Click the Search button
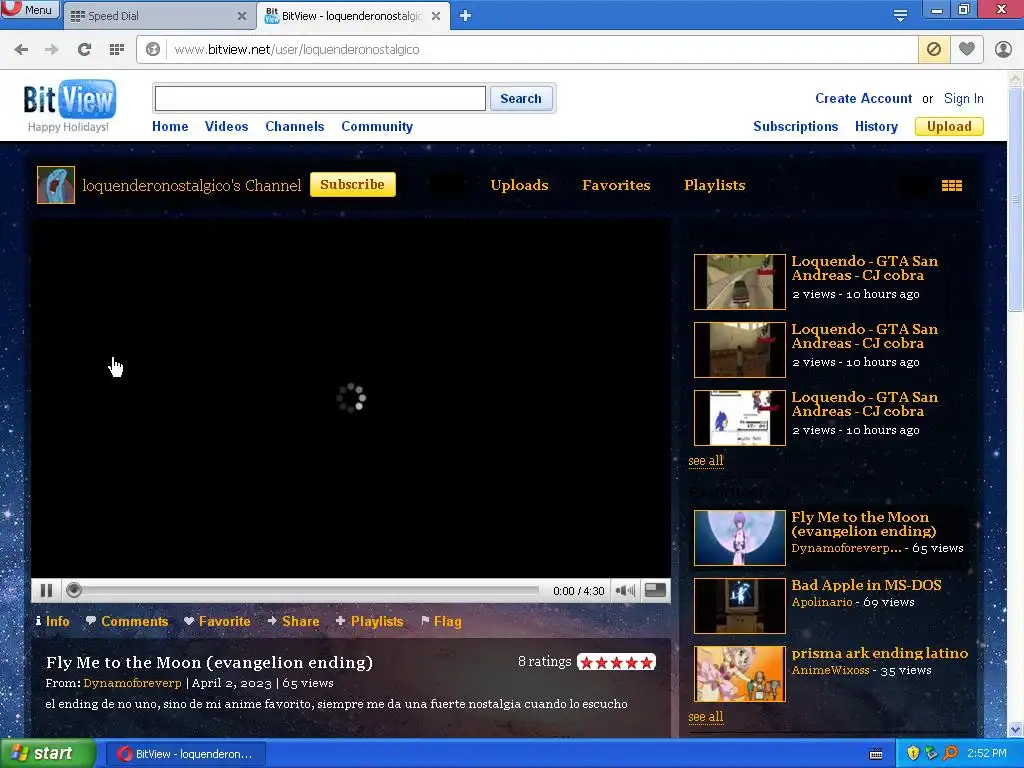1024x768 pixels. 520,99
